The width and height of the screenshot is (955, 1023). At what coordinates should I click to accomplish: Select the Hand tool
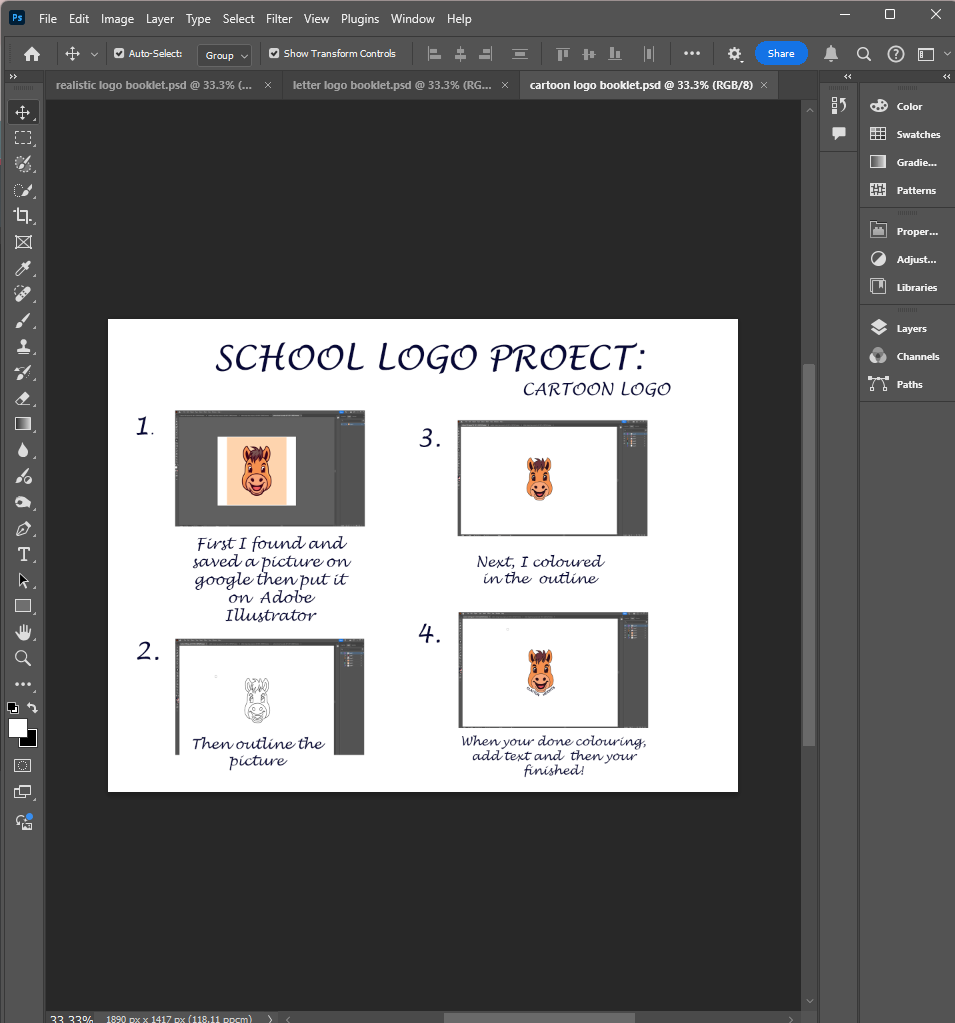(23, 632)
